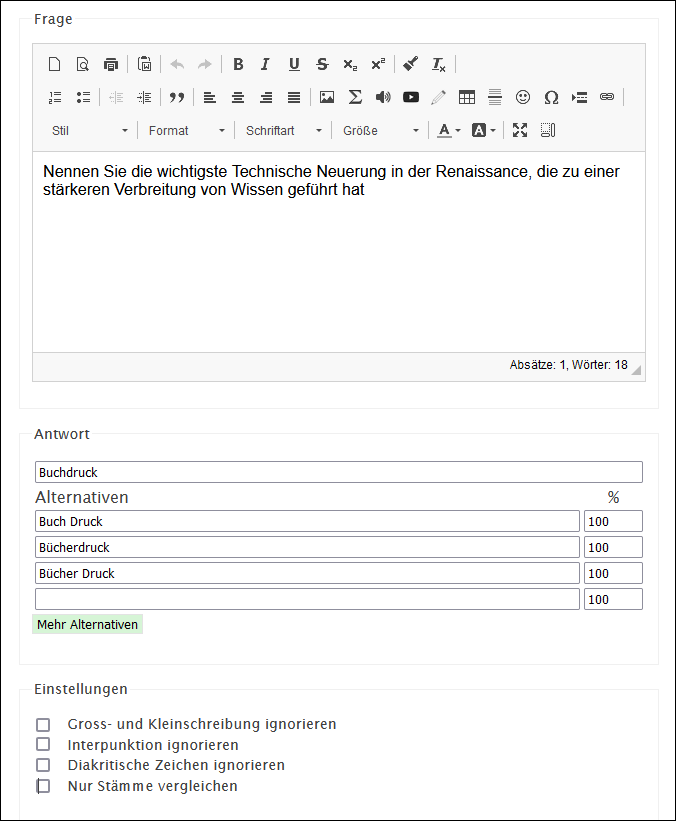
Task: Toggle Italic formatting
Action: 265,64
